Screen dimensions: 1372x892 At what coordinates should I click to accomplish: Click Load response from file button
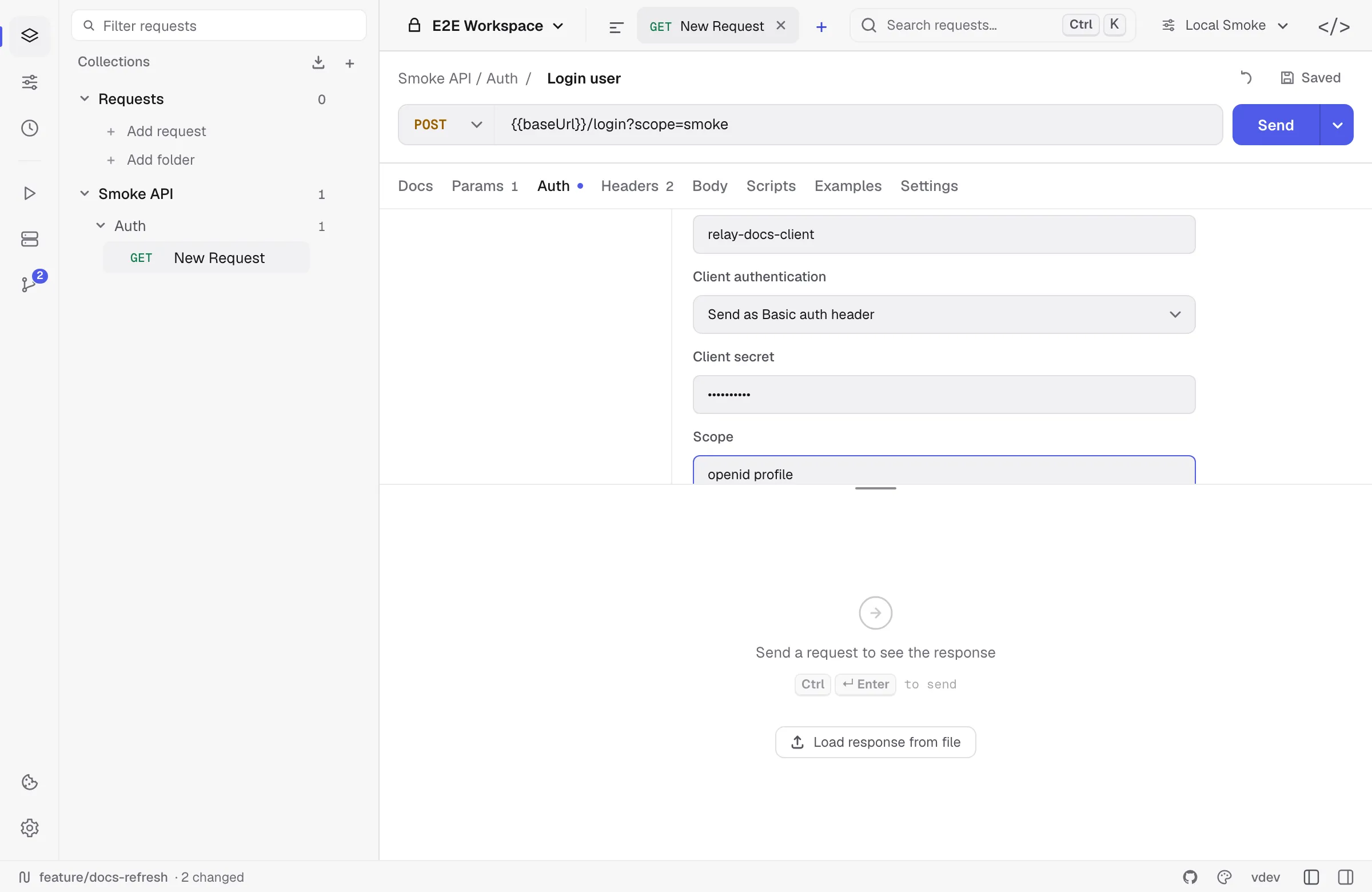875,742
